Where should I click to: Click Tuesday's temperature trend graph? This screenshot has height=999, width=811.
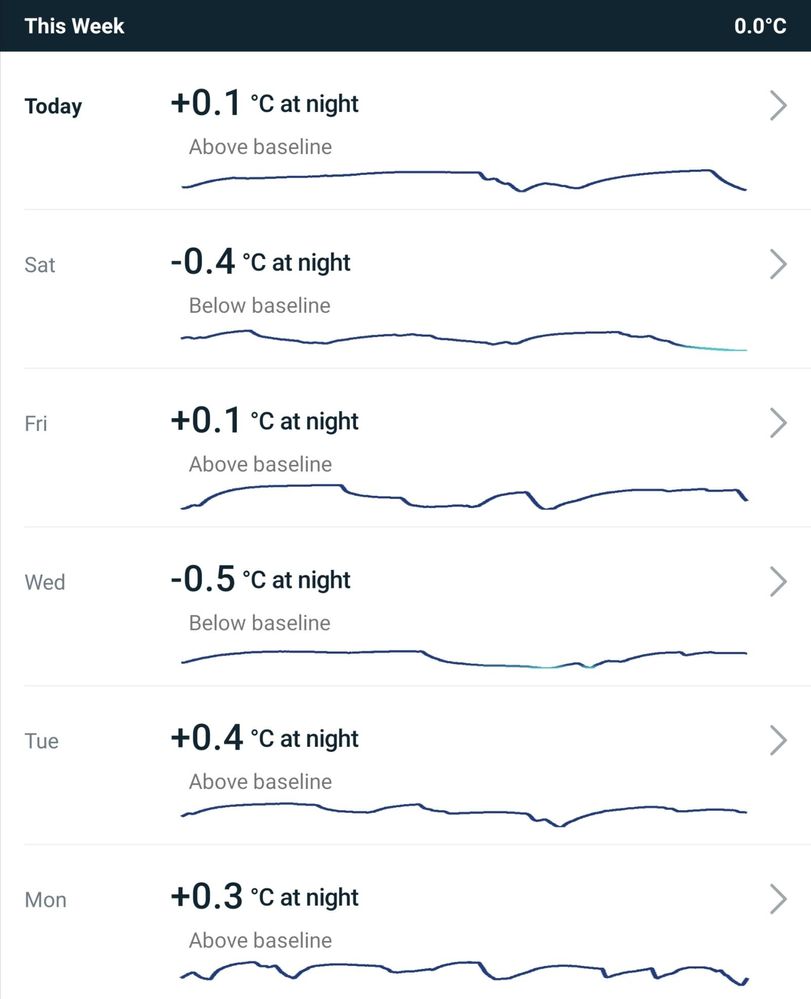(x=464, y=812)
